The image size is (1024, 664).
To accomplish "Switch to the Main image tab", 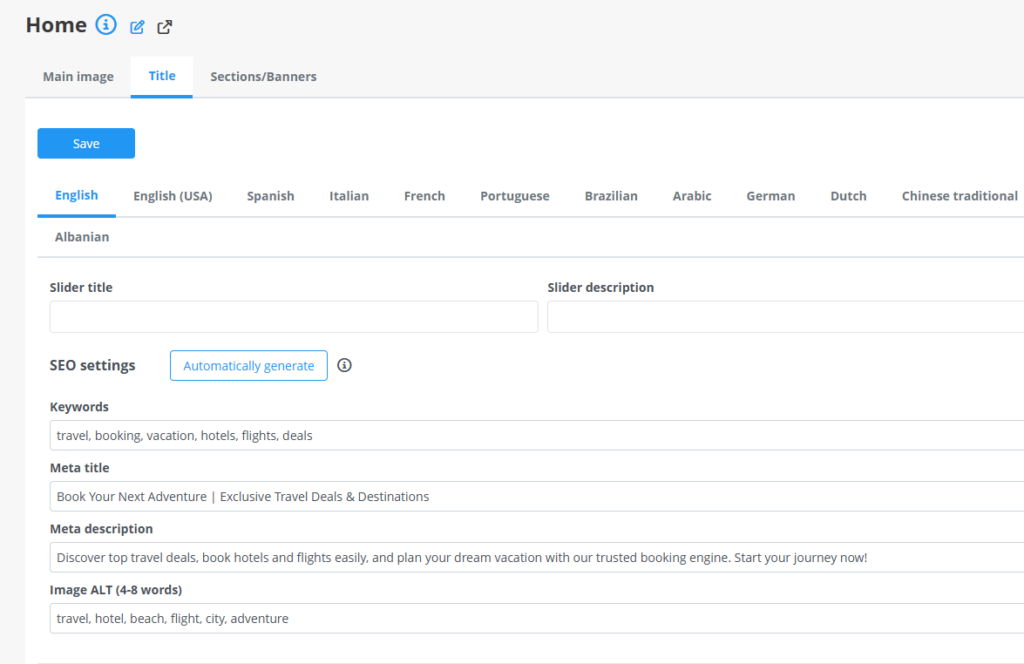I will point(78,77).
